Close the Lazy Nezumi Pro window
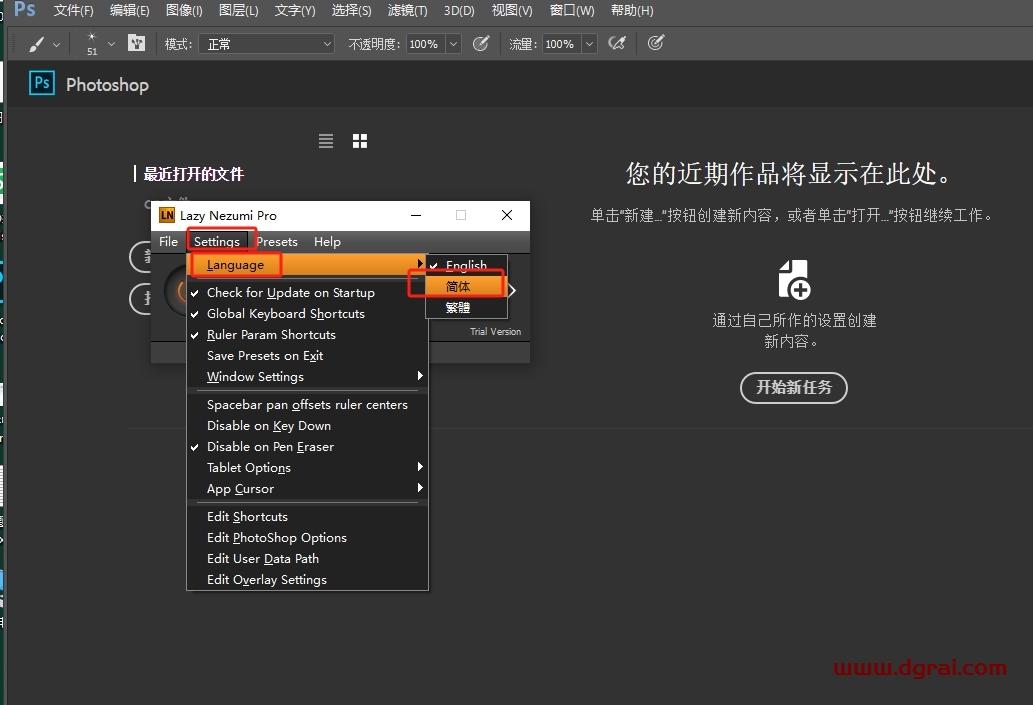 point(507,215)
